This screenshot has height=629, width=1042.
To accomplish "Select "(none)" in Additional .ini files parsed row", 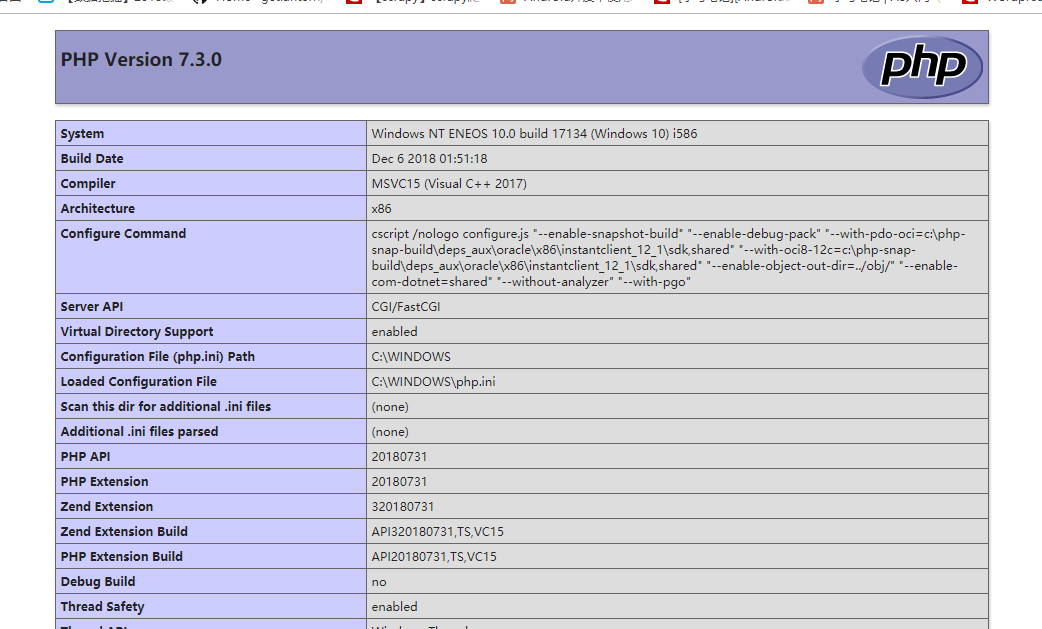I will (x=390, y=432).
